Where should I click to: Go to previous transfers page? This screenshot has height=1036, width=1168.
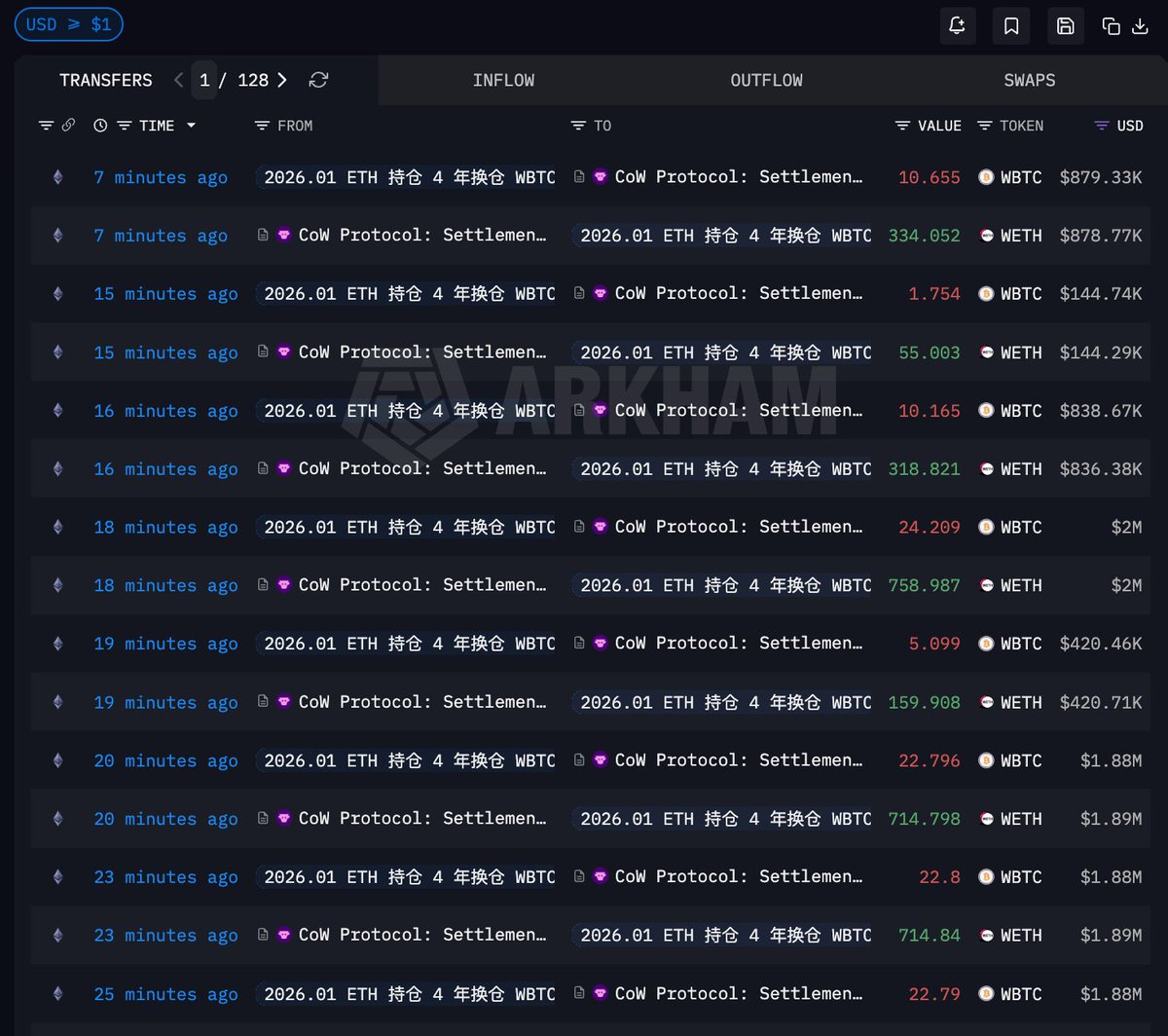tap(178, 80)
